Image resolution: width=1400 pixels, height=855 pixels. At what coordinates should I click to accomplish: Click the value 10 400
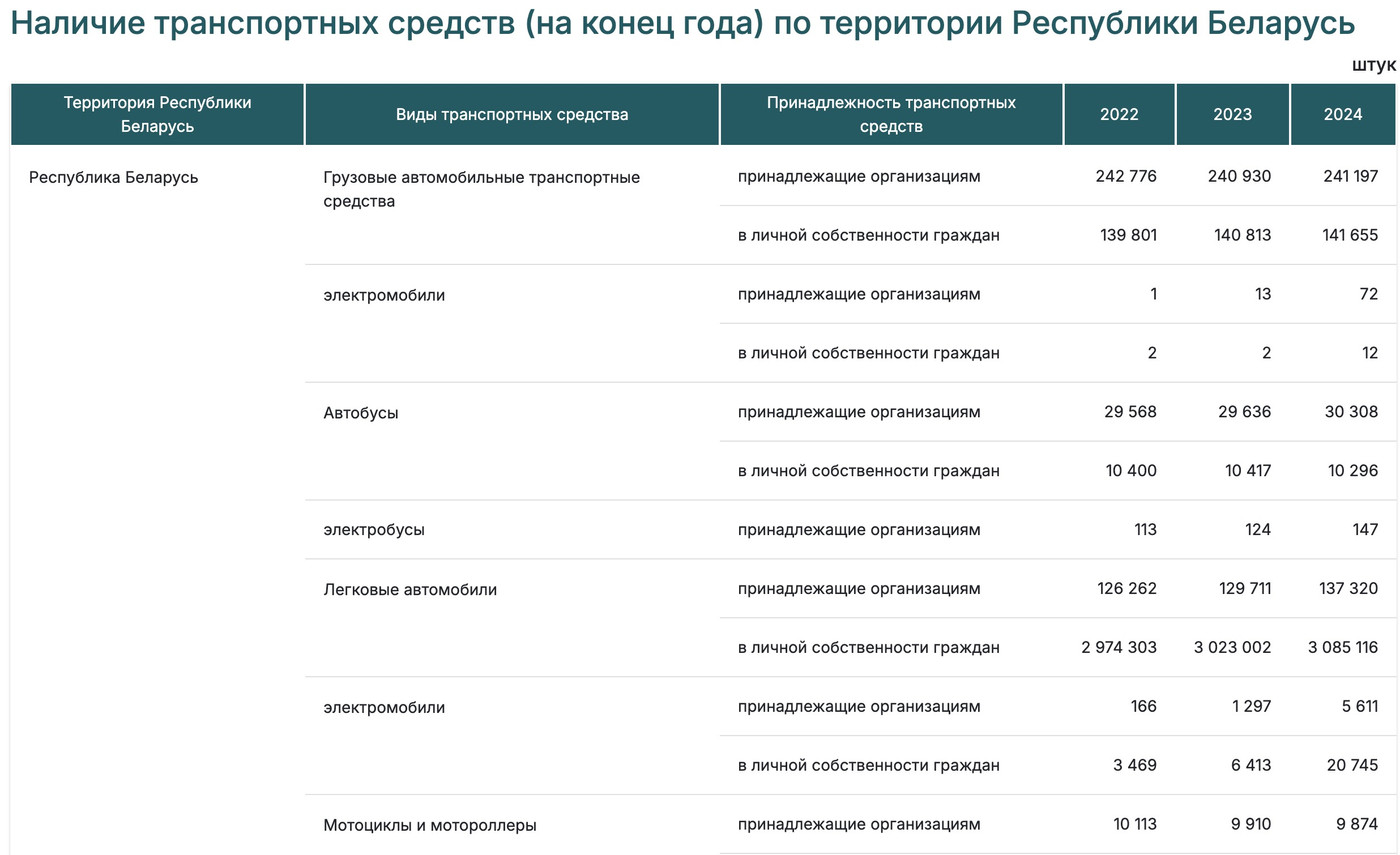point(1132,471)
